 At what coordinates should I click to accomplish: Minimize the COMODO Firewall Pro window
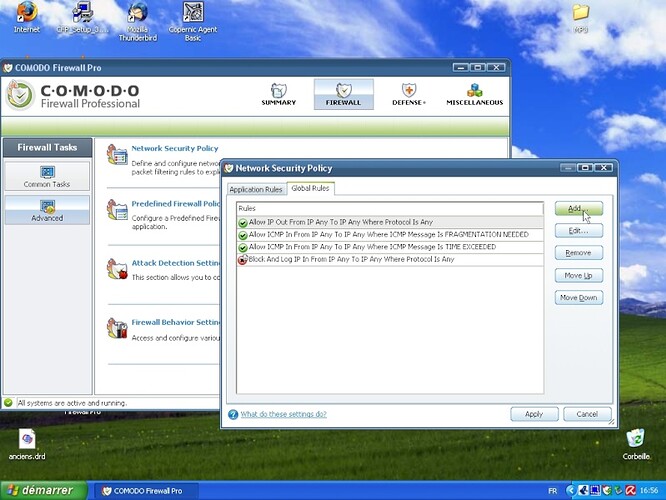click(460, 67)
